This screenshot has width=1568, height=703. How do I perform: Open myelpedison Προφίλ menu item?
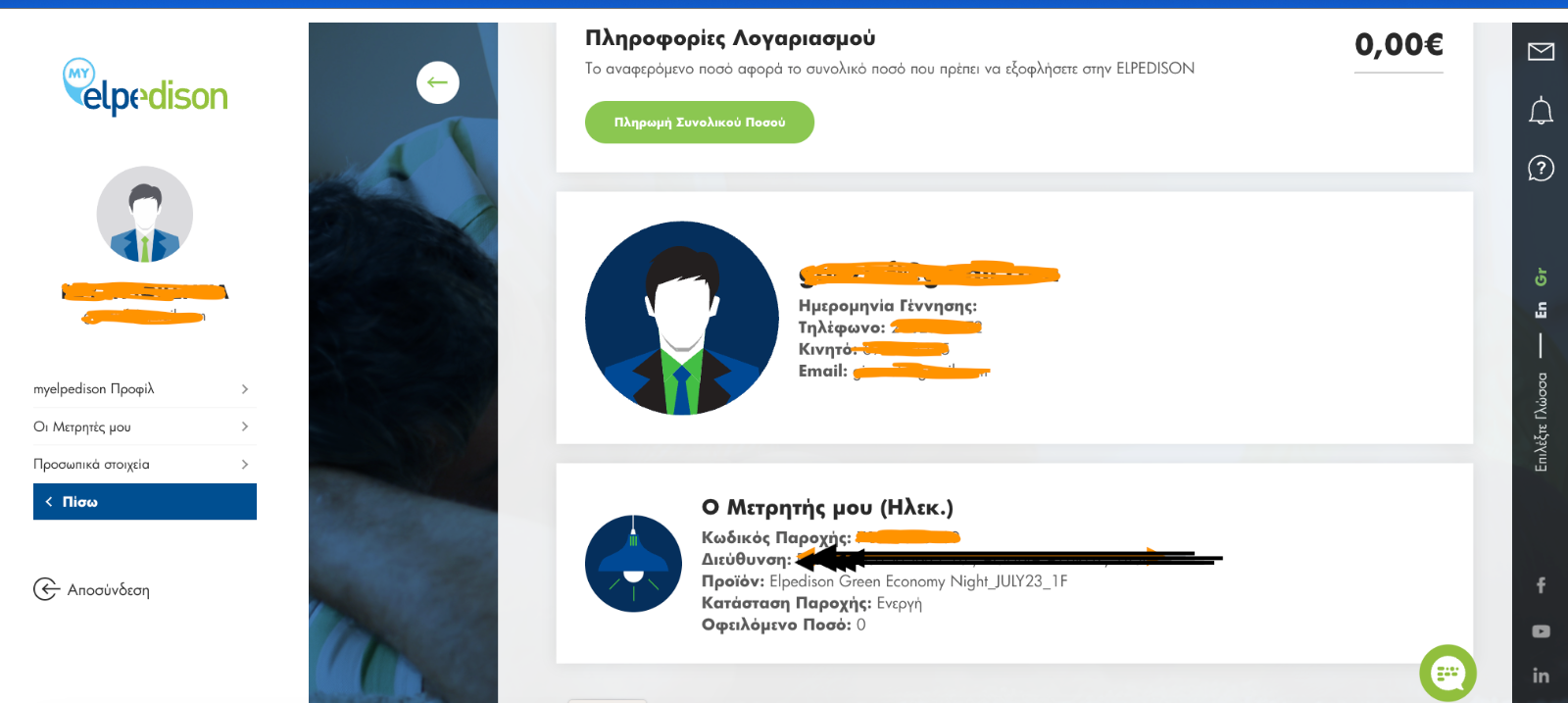pos(145,389)
